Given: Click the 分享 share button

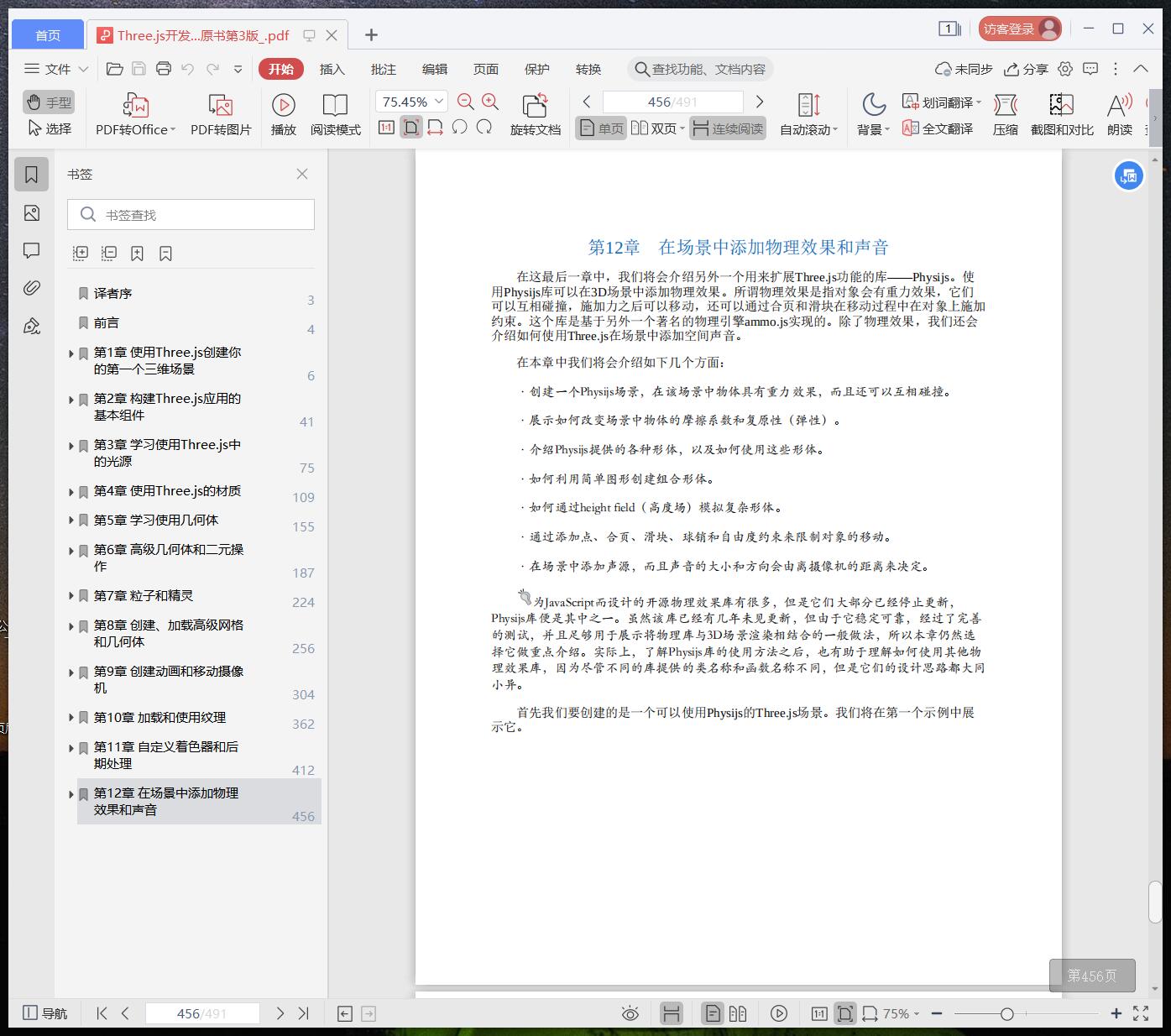Looking at the screenshot, I should (1026, 69).
